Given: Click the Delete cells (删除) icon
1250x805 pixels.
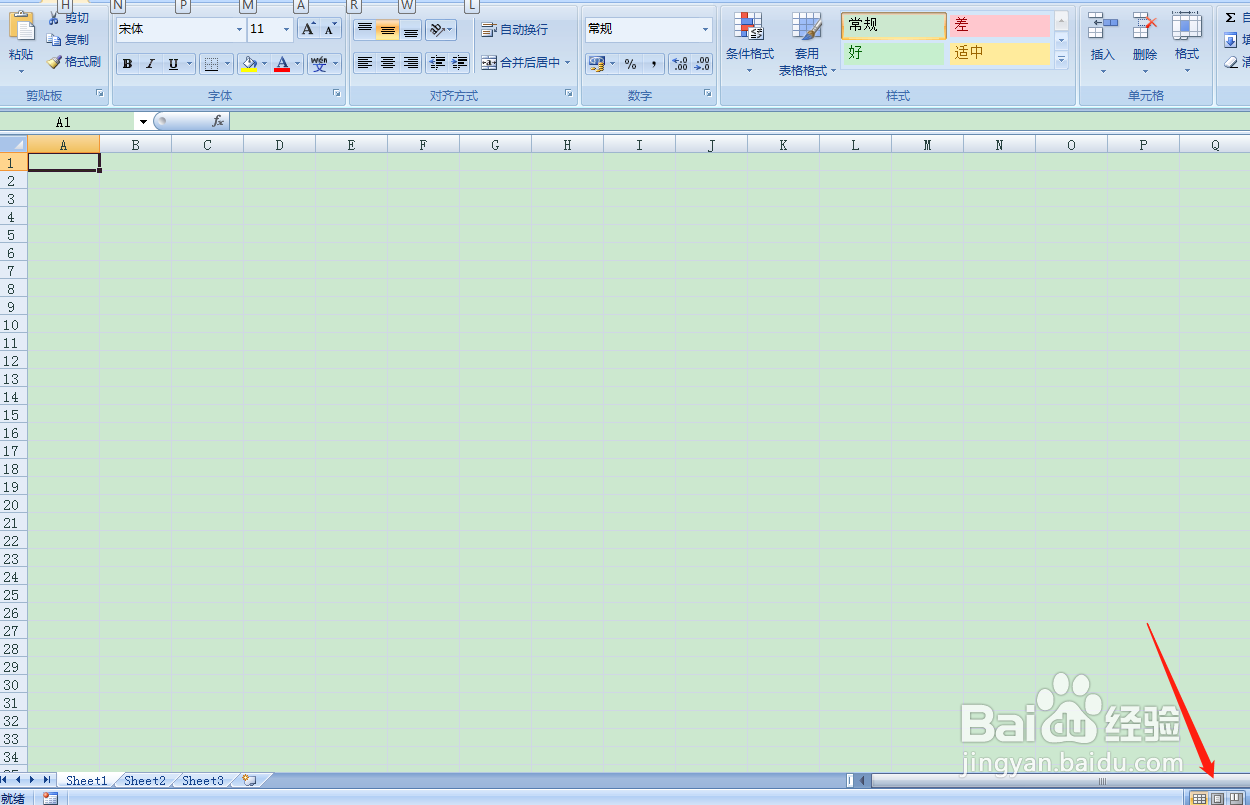Looking at the screenshot, I should click(1145, 26).
